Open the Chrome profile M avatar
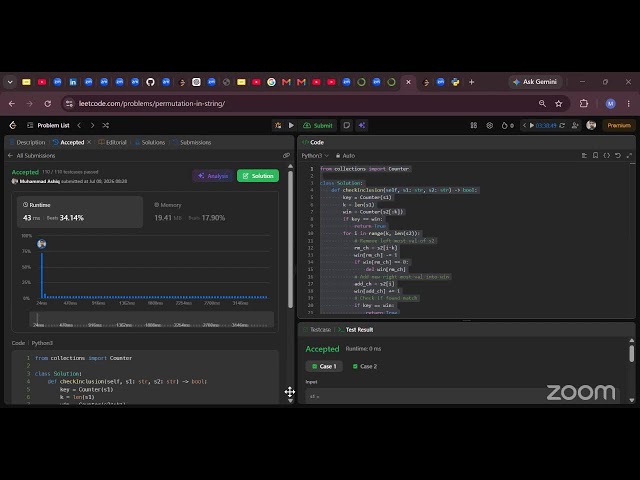 [x=610, y=104]
